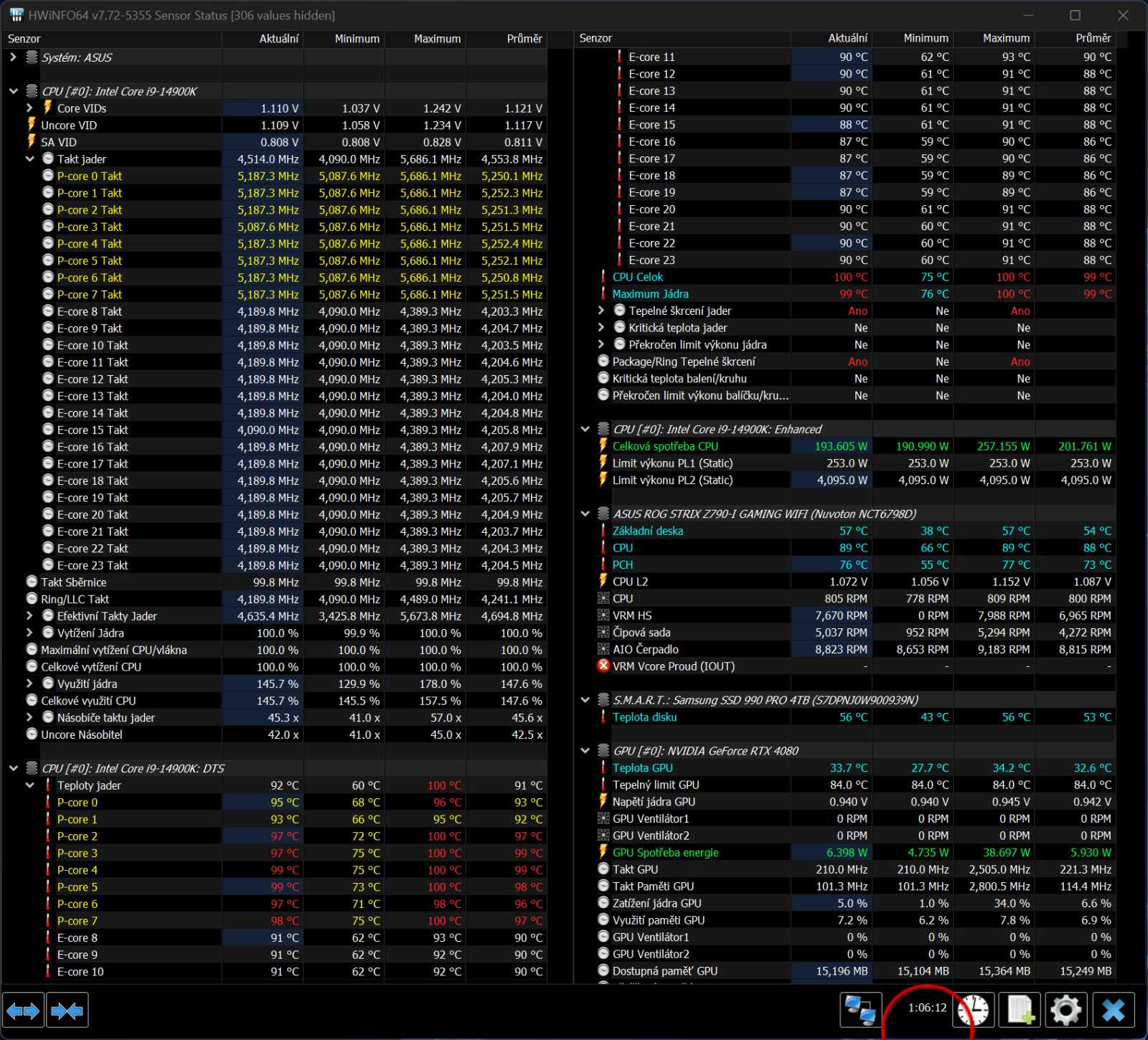This screenshot has width=1148, height=1040.
Task: Click the thermometer icon by Základní deska
Action: click(x=603, y=531)
